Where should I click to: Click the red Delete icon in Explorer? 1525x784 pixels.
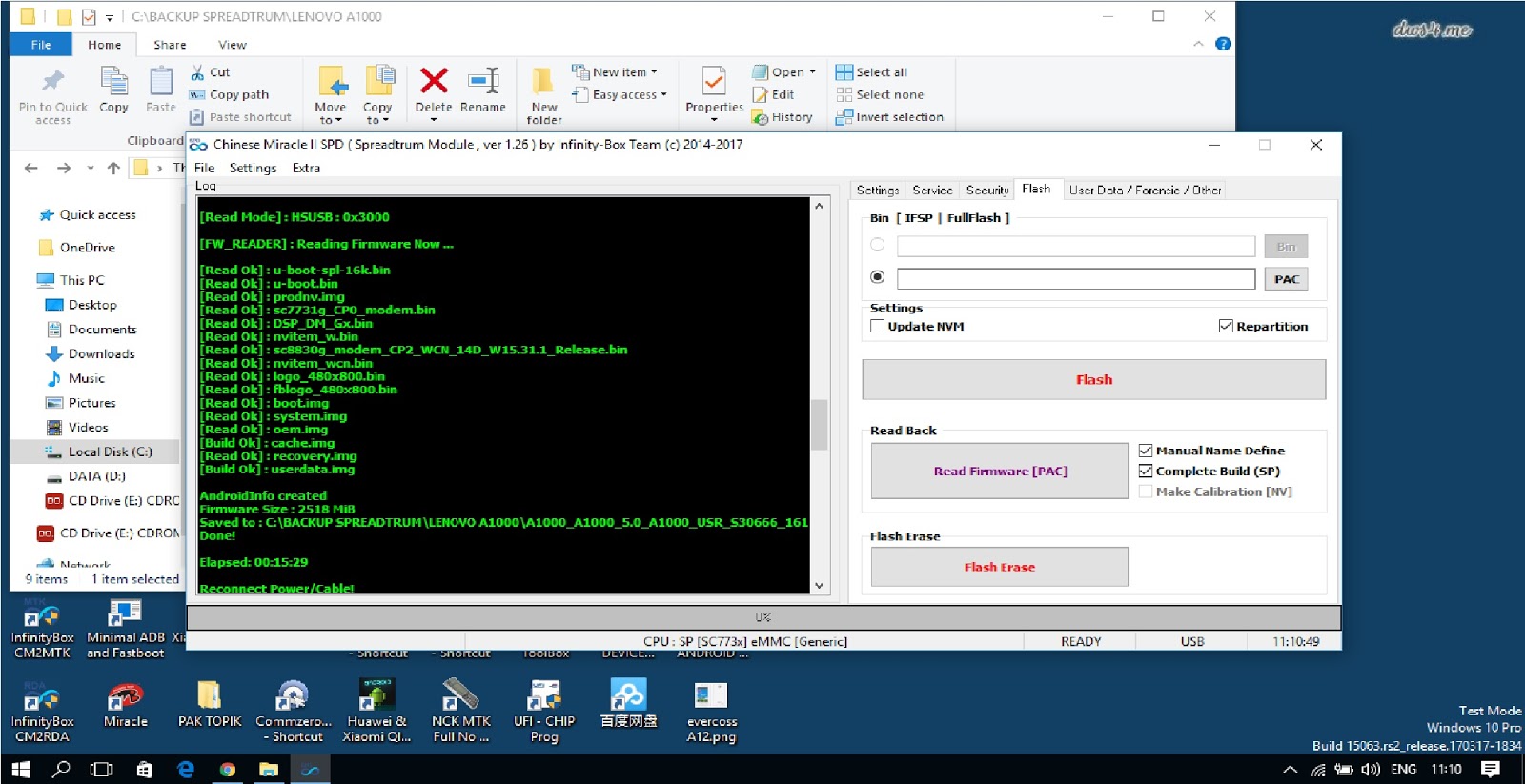pos(434,82)
